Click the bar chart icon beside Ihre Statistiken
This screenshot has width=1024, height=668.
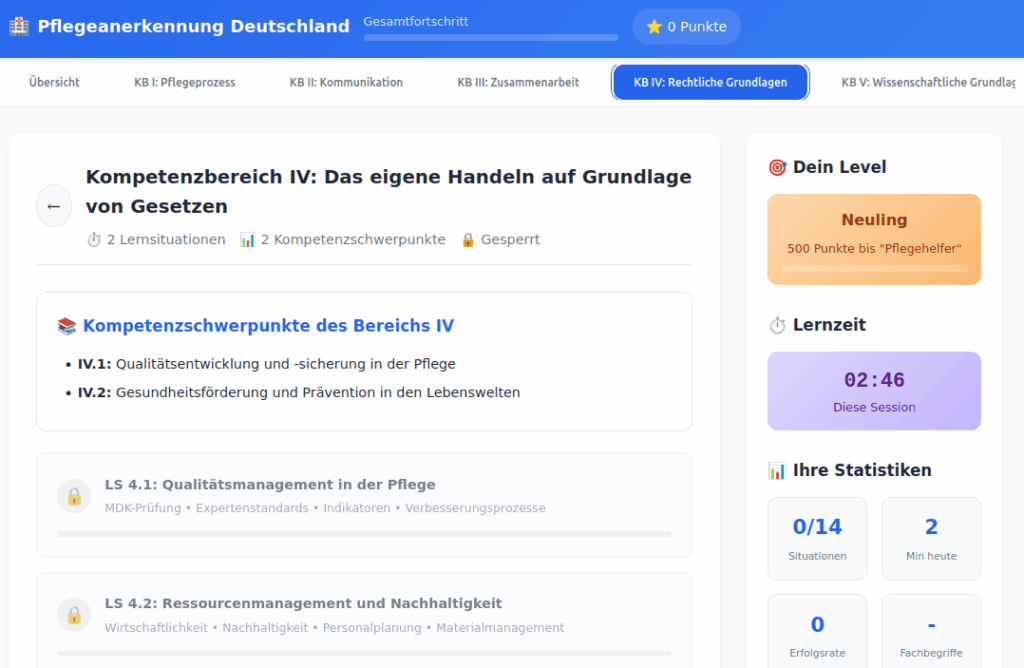click(777, 470)
